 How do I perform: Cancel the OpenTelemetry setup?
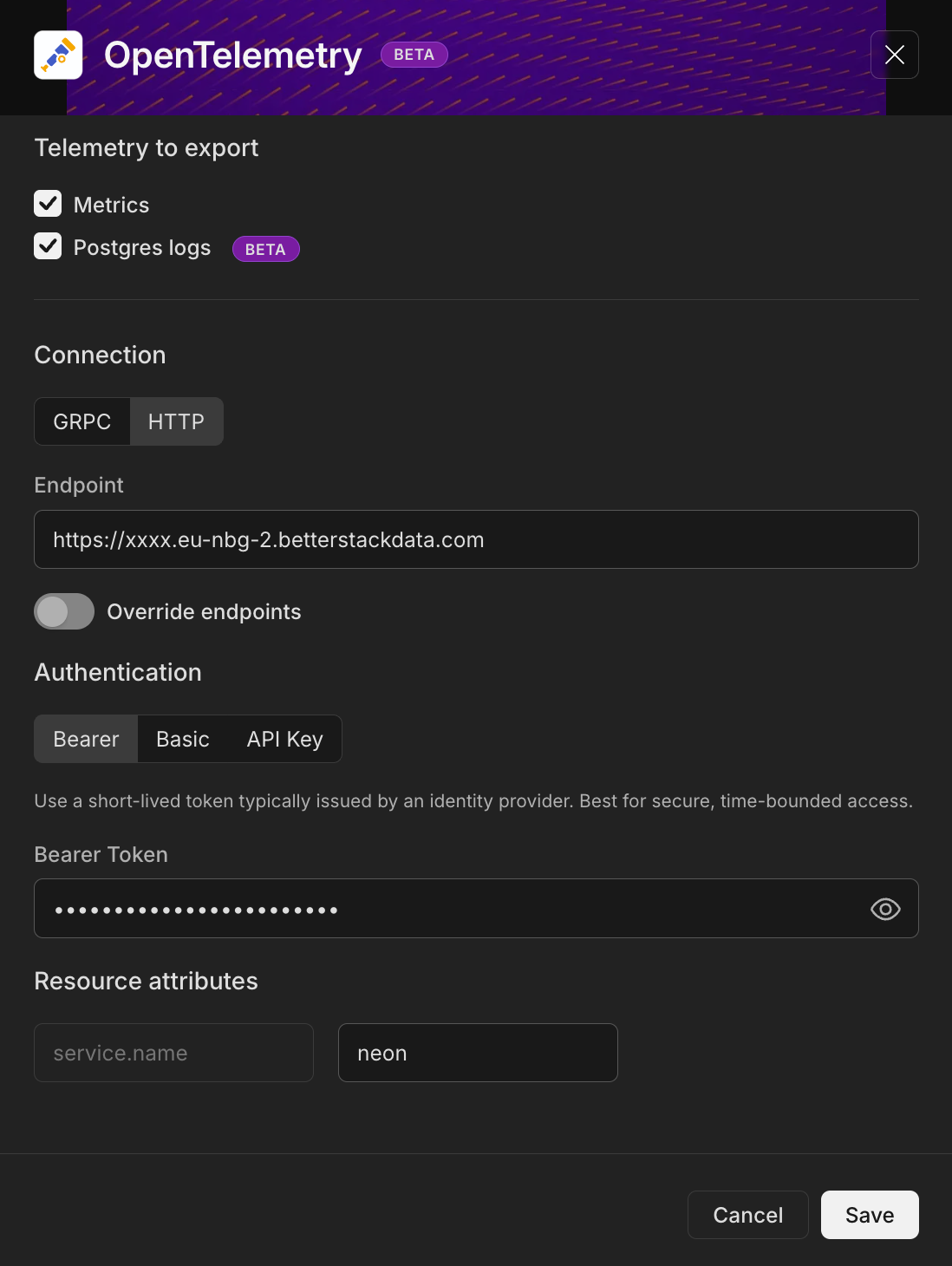tap(747, 1215)
